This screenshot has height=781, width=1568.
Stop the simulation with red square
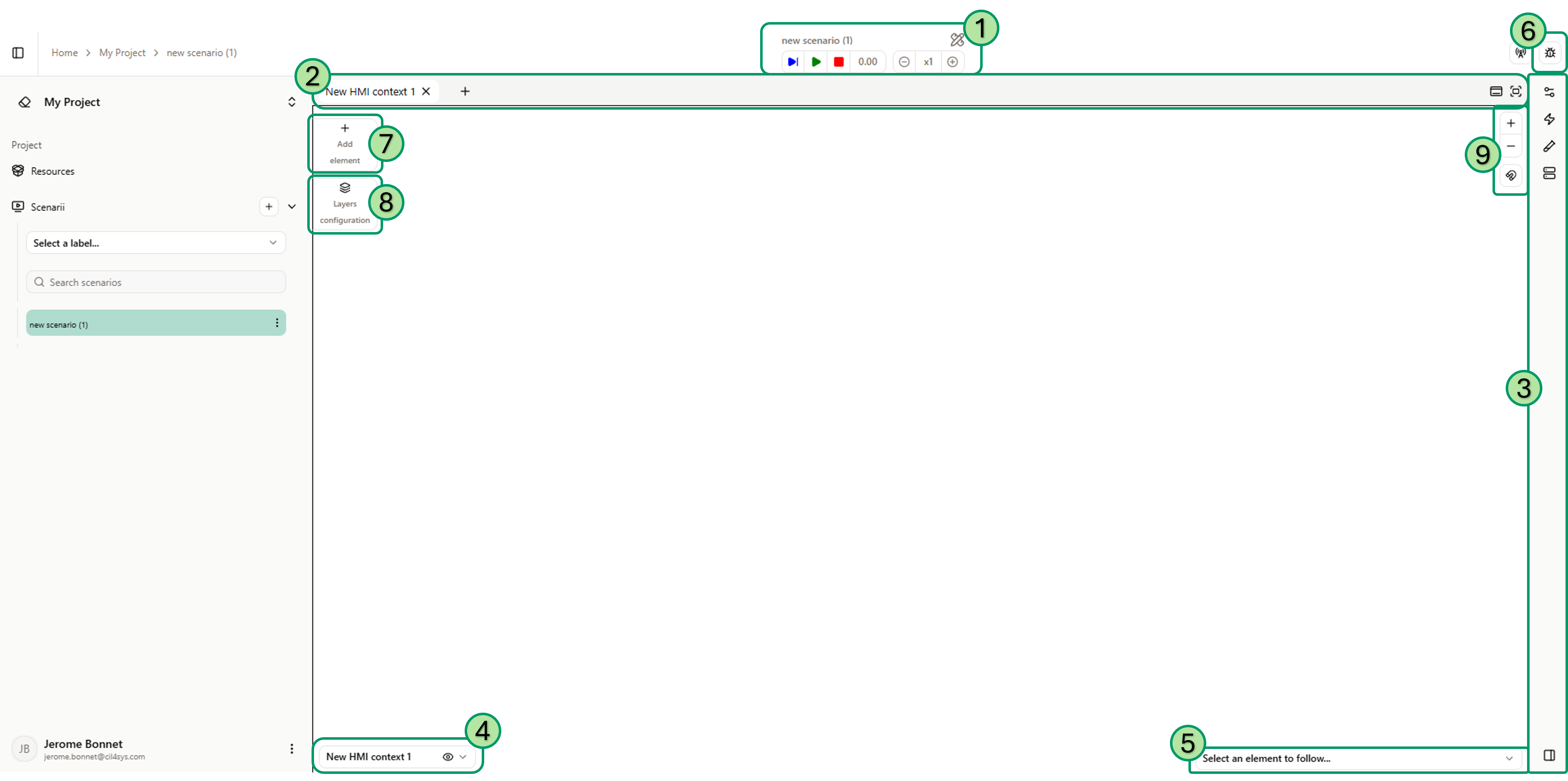tap(839, 62)
